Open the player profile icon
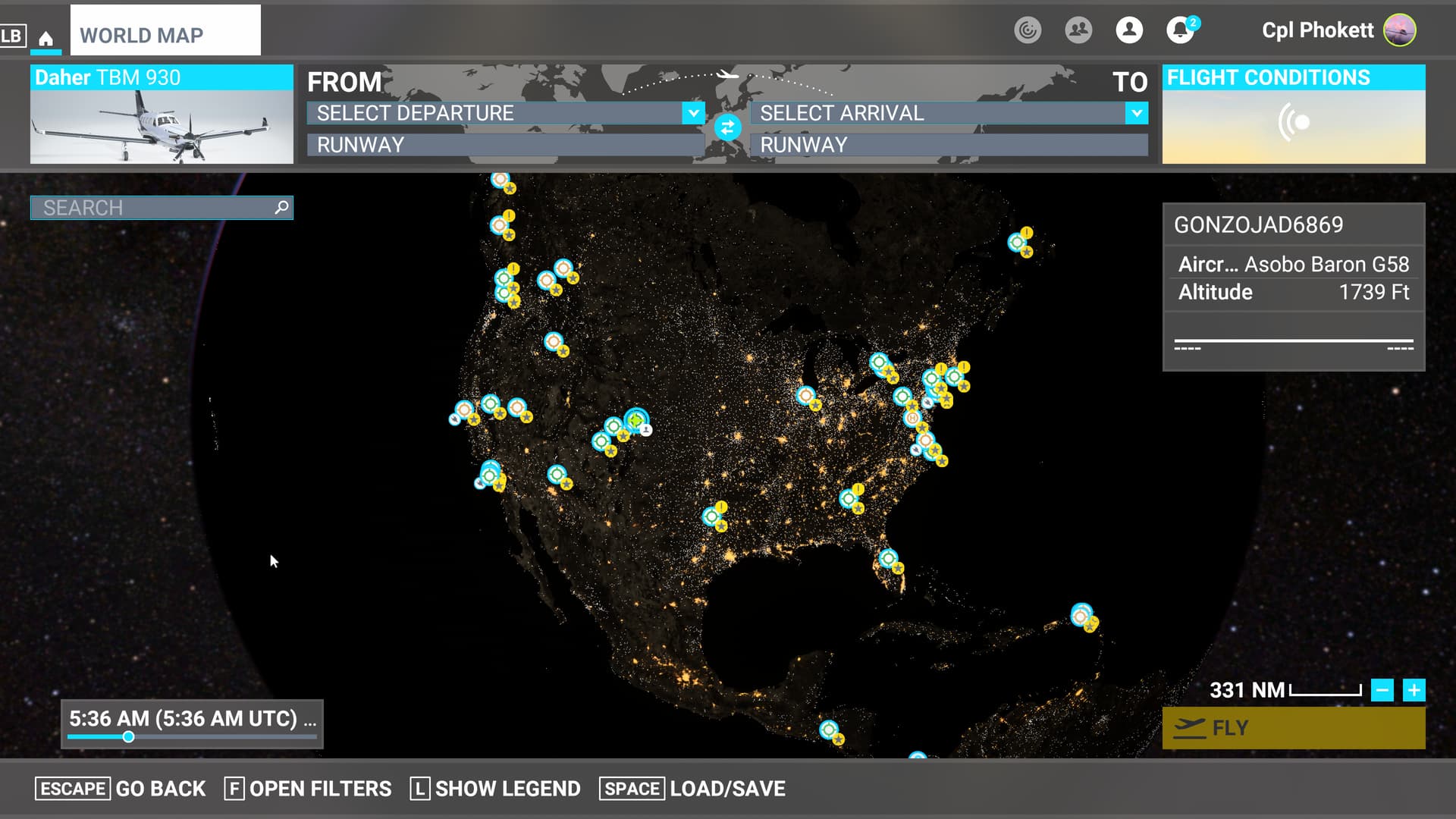Screen dimensions: 1456x819 click(1129, 30)
